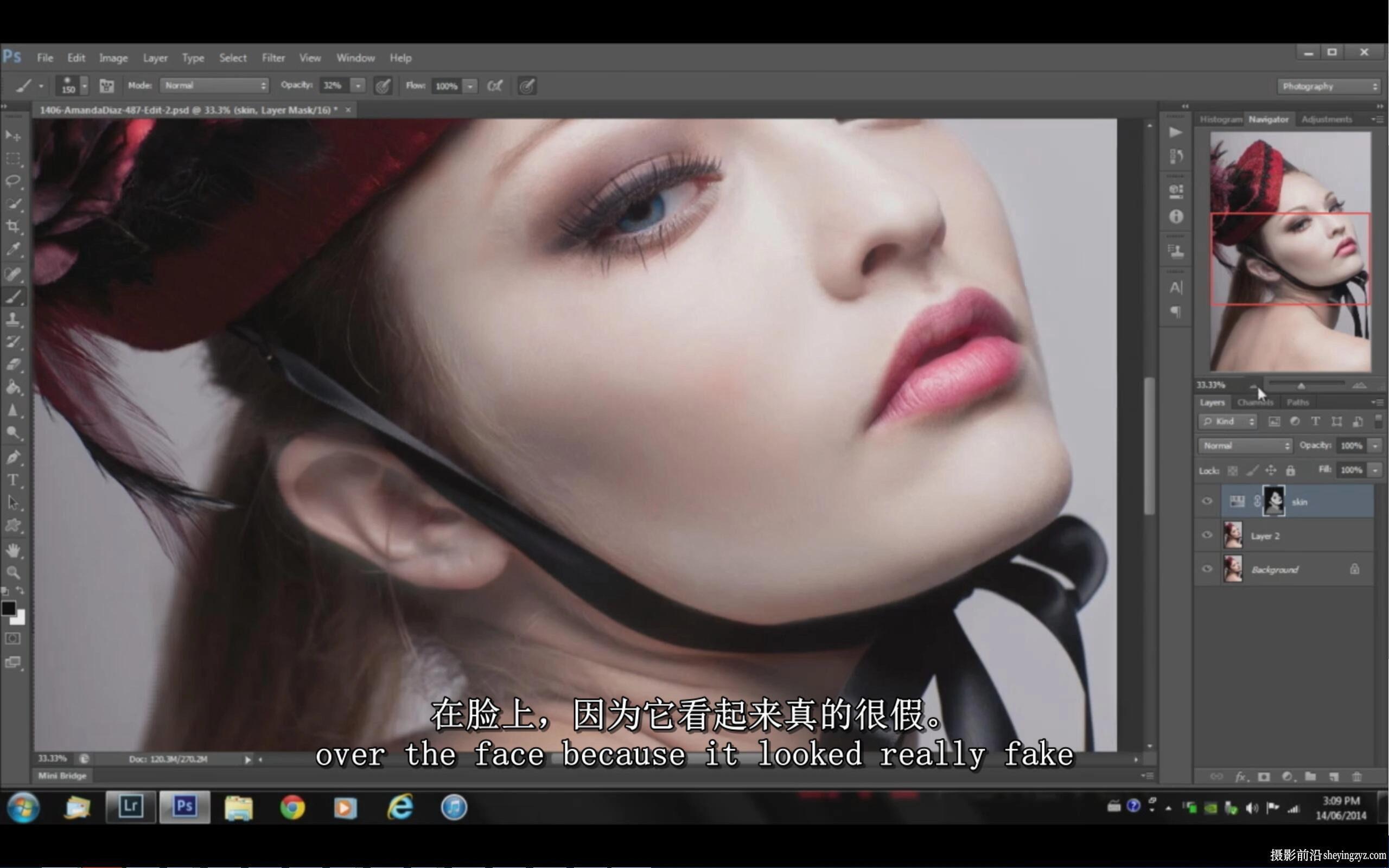Click the foreground color swatch
This screenshot has height=868, width=1389.
pyautogui.click(x=8, y=609)
